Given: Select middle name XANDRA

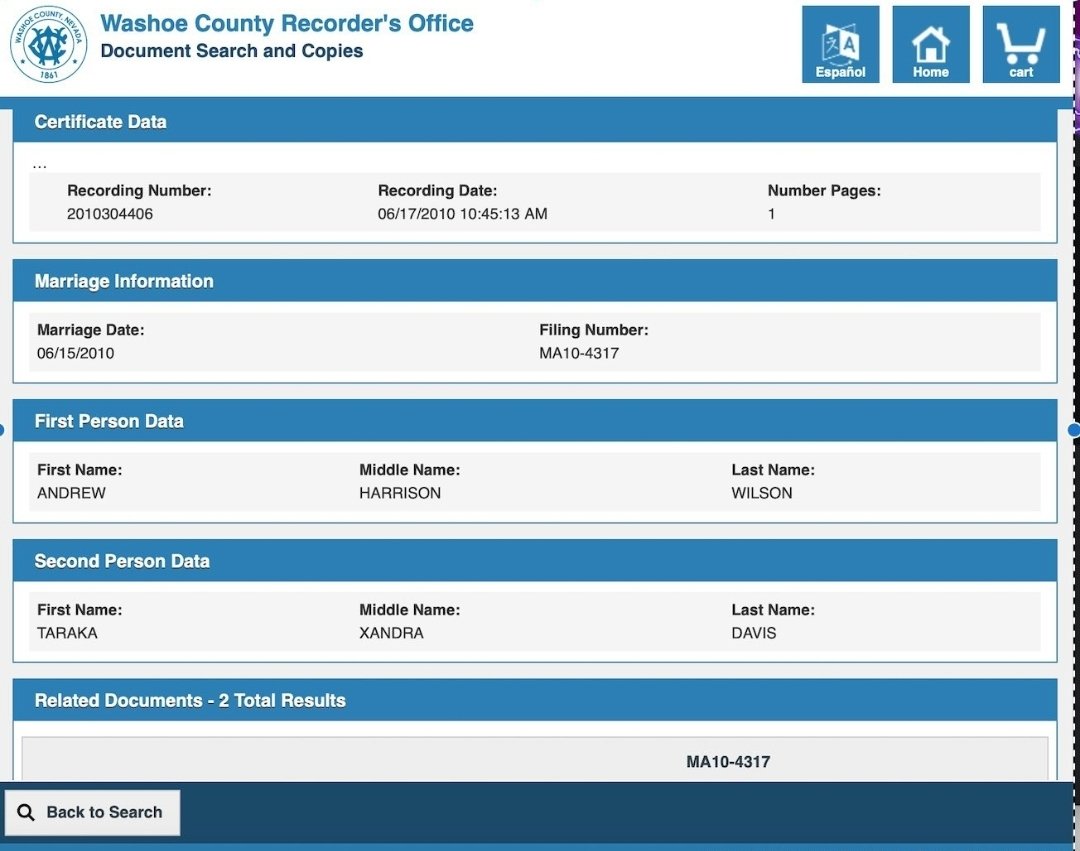Looking at the screenshot, I should click(x=391, y=633).
